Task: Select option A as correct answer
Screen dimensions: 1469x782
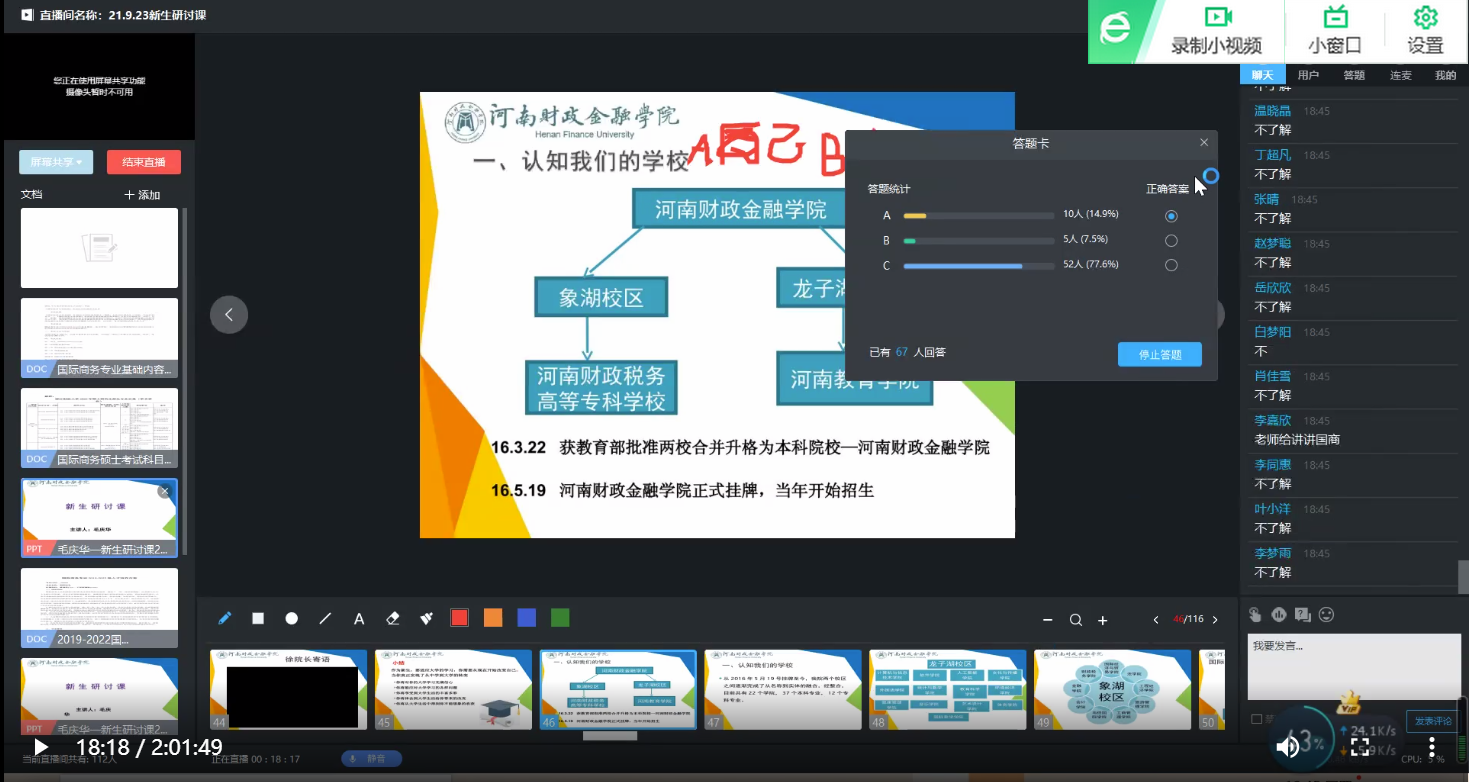Action: point(1171,216)
